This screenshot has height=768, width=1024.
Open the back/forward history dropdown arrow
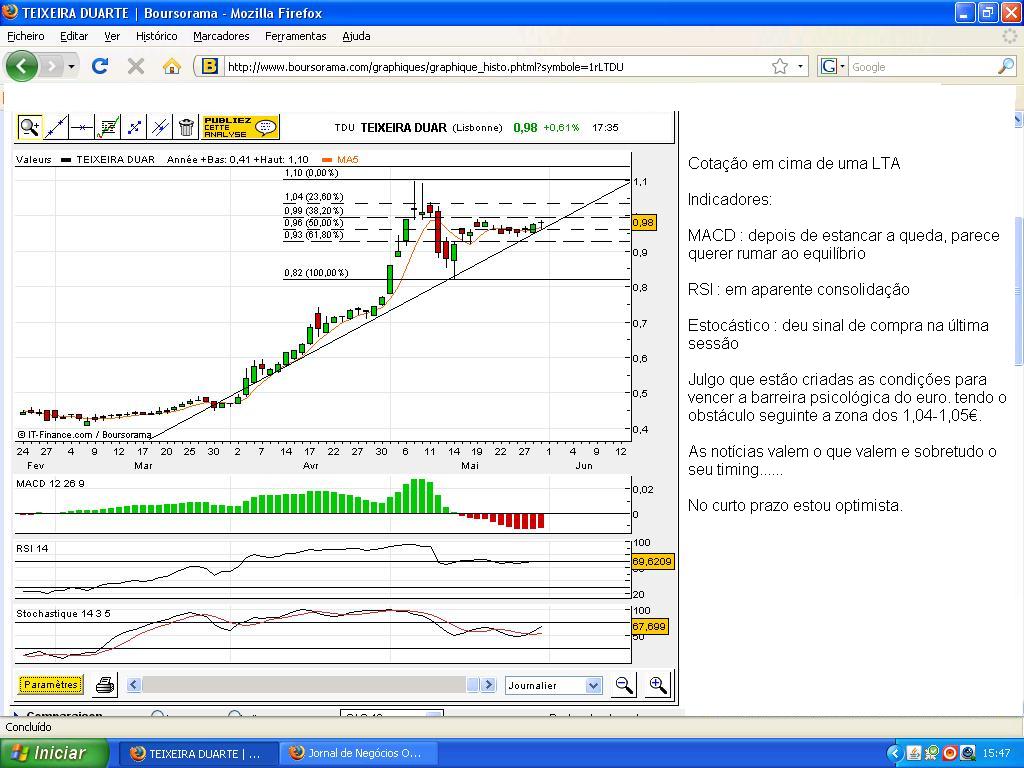[x=71, y=67]
